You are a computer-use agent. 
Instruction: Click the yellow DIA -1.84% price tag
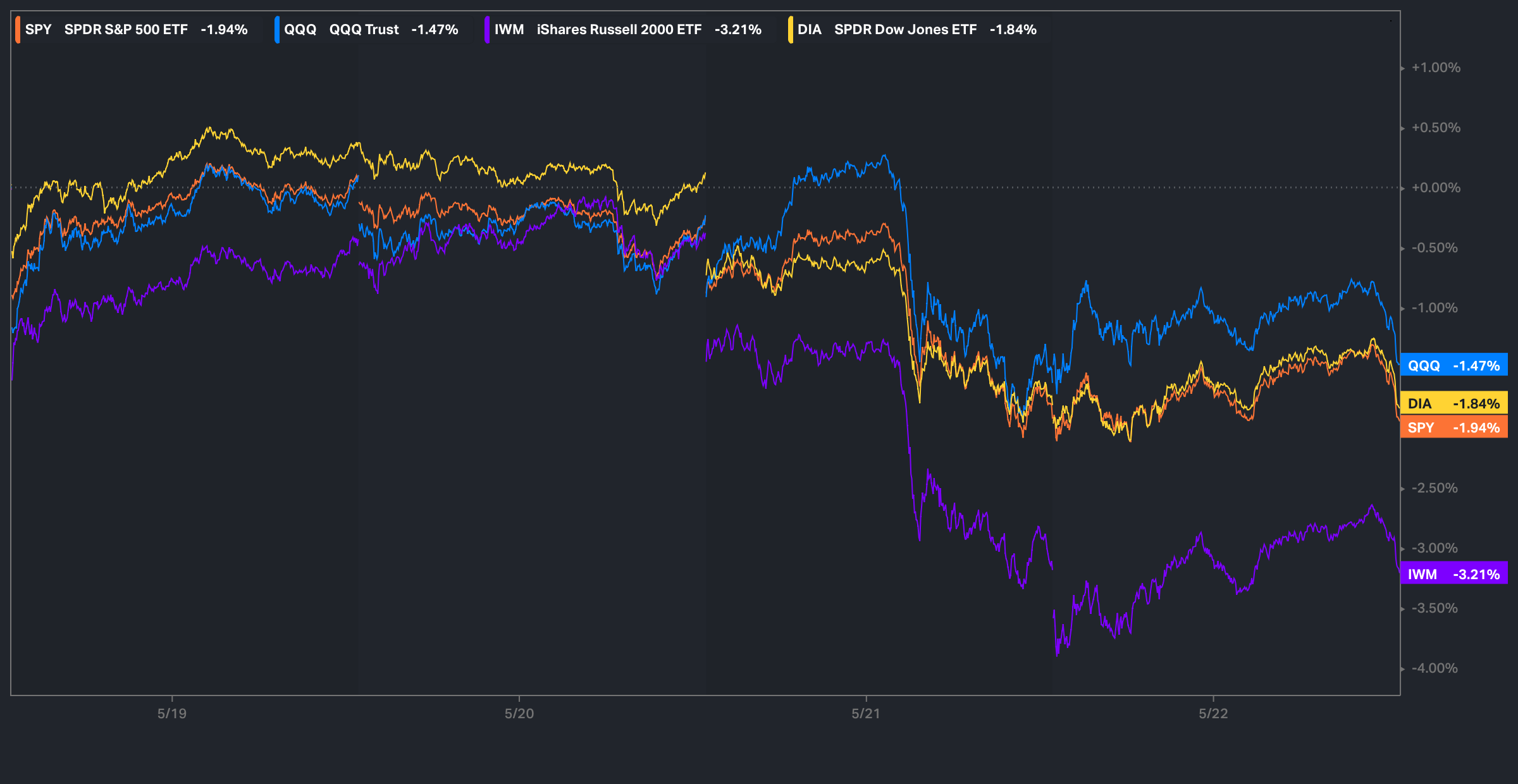pos(1453,403)
